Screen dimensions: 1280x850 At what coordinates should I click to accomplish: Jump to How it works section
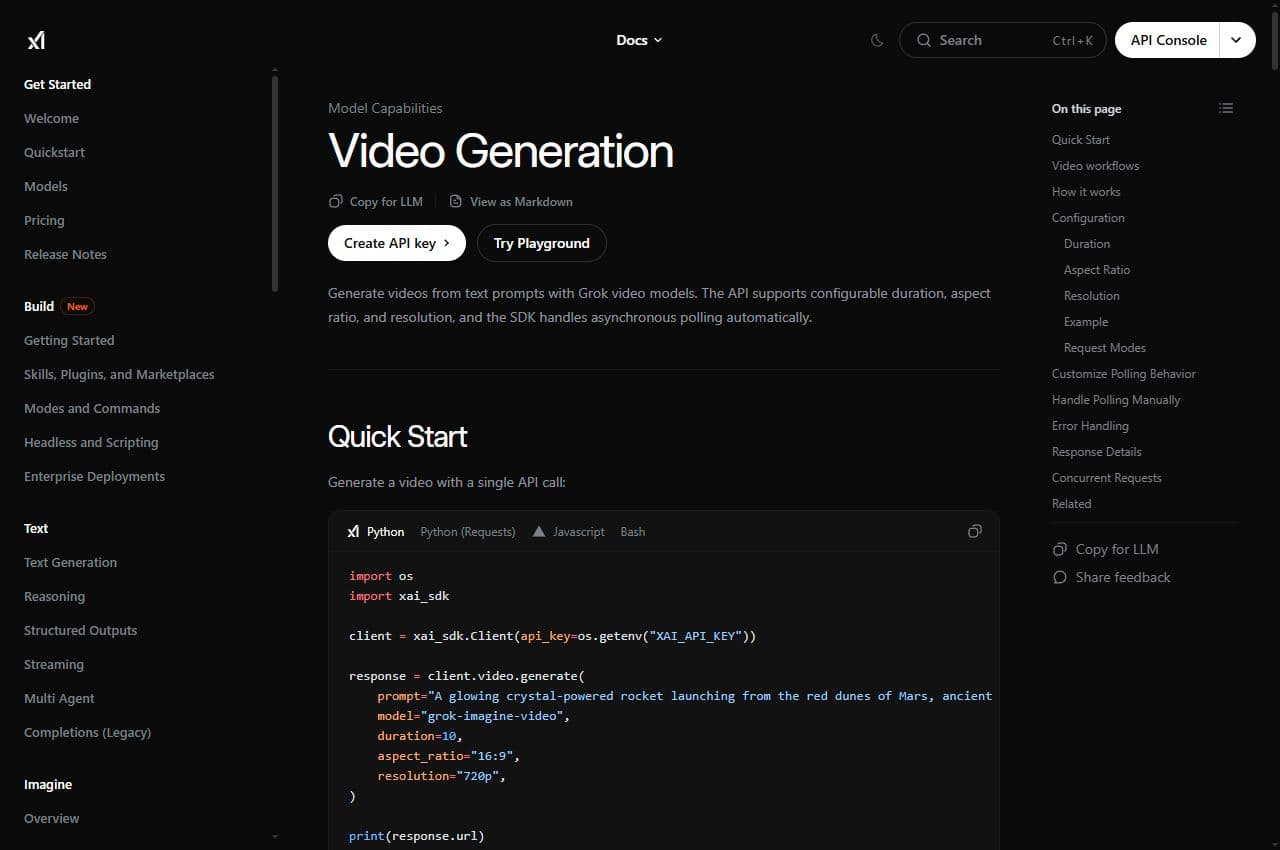(1086, 192)
